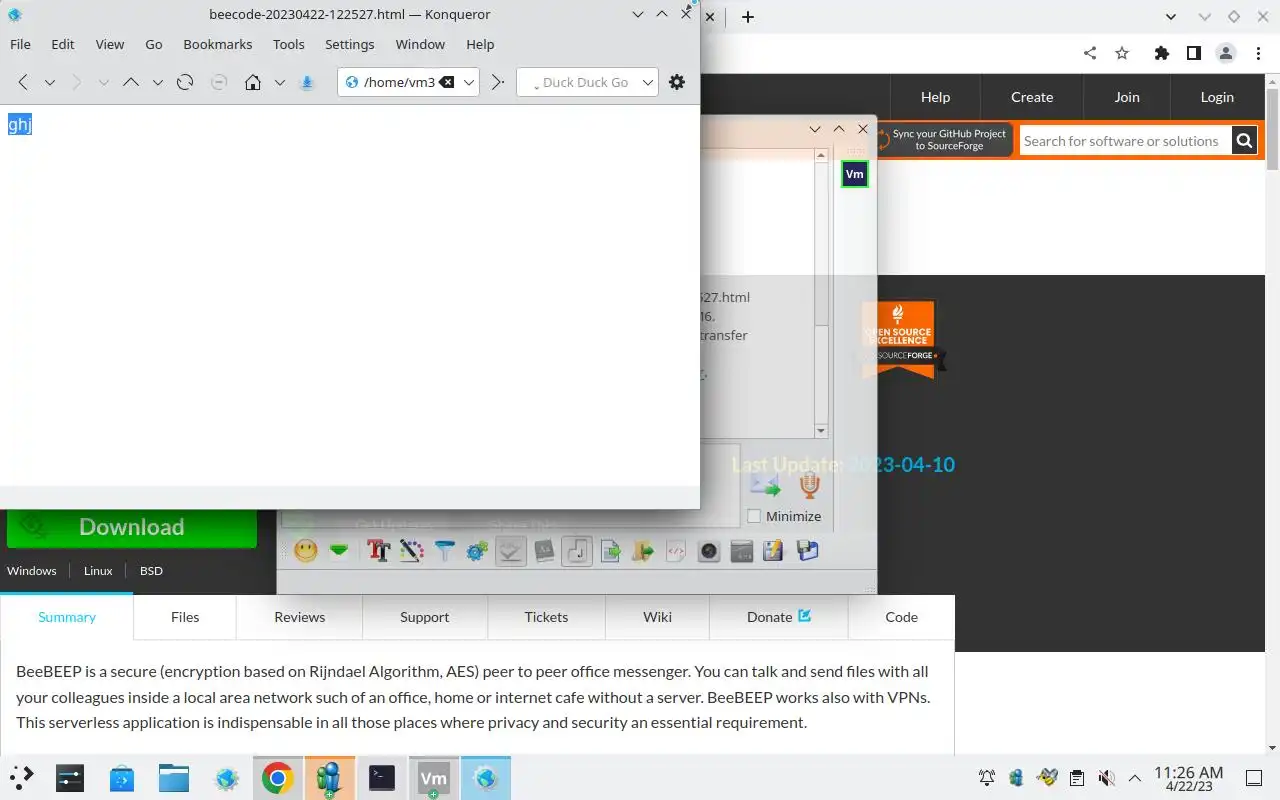1280x800 pixels.
Task: Toggle the beep music note icon in BeeBEEP
Action: [577, 550]
